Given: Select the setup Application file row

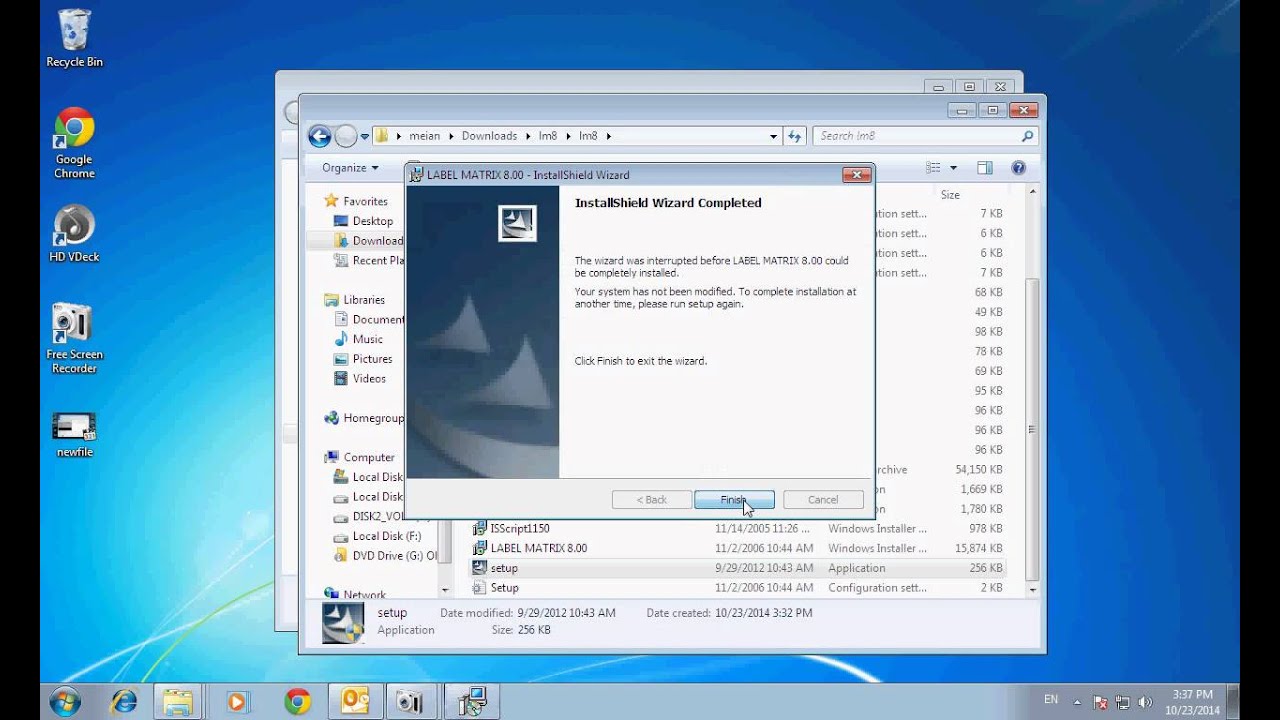Looking at the screenshot, I should (x=738, y=568).
